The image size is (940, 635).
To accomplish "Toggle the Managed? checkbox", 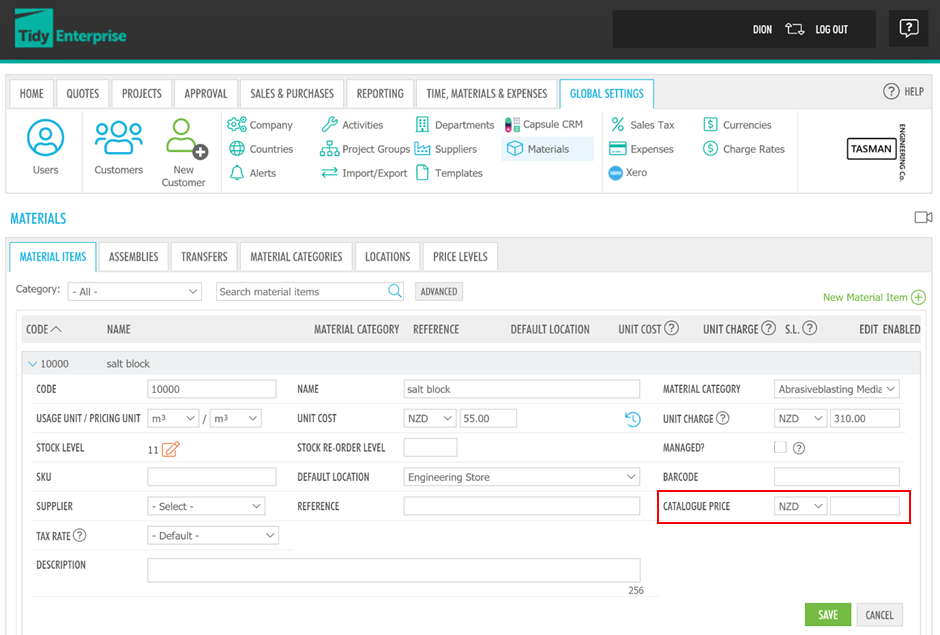I will [x=780, y=447].
